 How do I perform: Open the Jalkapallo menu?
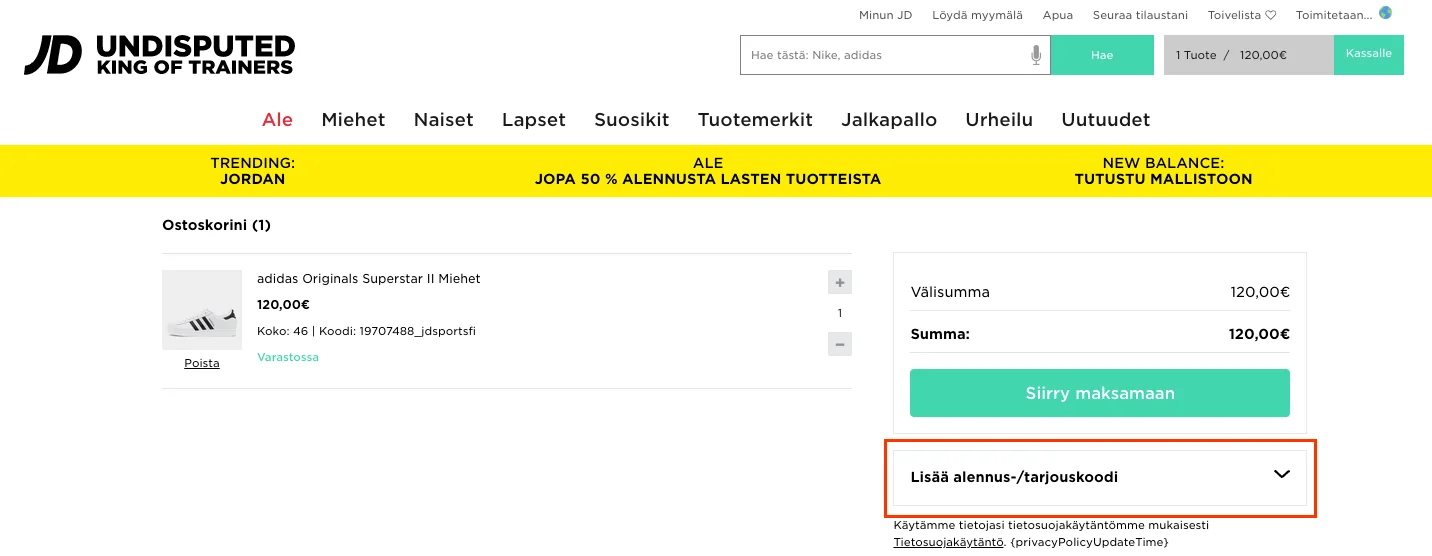click(889, 120)
